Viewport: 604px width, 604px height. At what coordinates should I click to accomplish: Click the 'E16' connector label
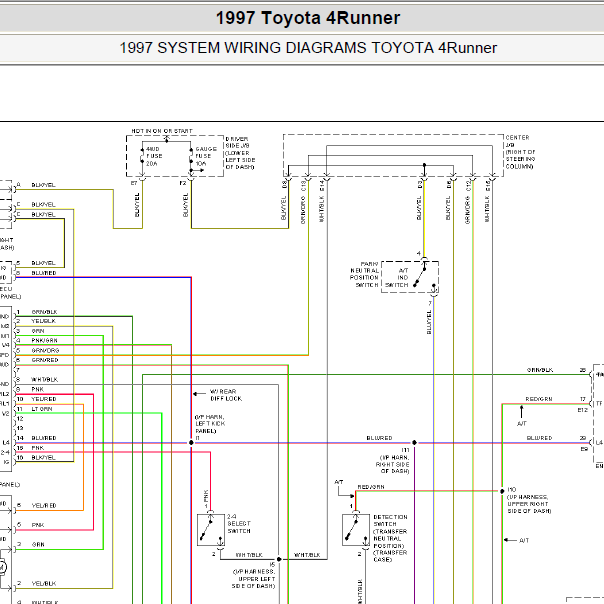pyautogui.click(x=488, y=186)
